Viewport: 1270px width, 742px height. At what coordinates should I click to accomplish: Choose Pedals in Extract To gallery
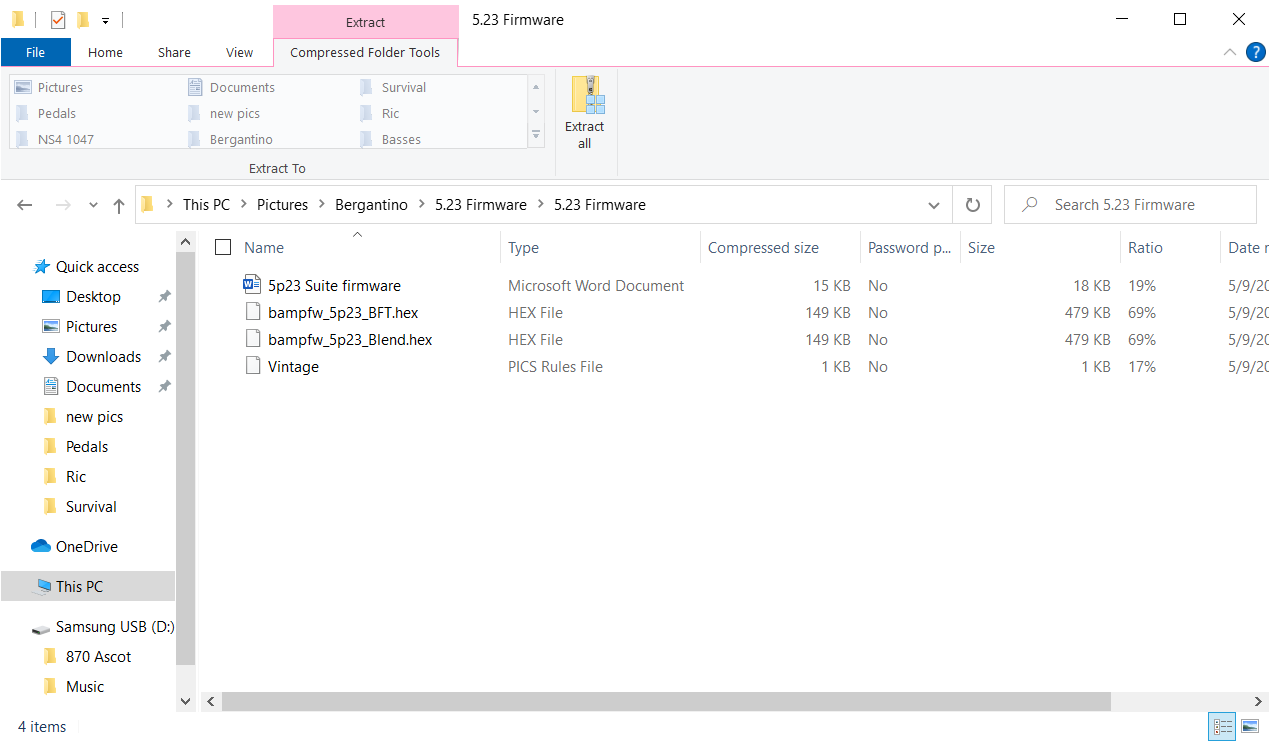(x=57, y=113)
